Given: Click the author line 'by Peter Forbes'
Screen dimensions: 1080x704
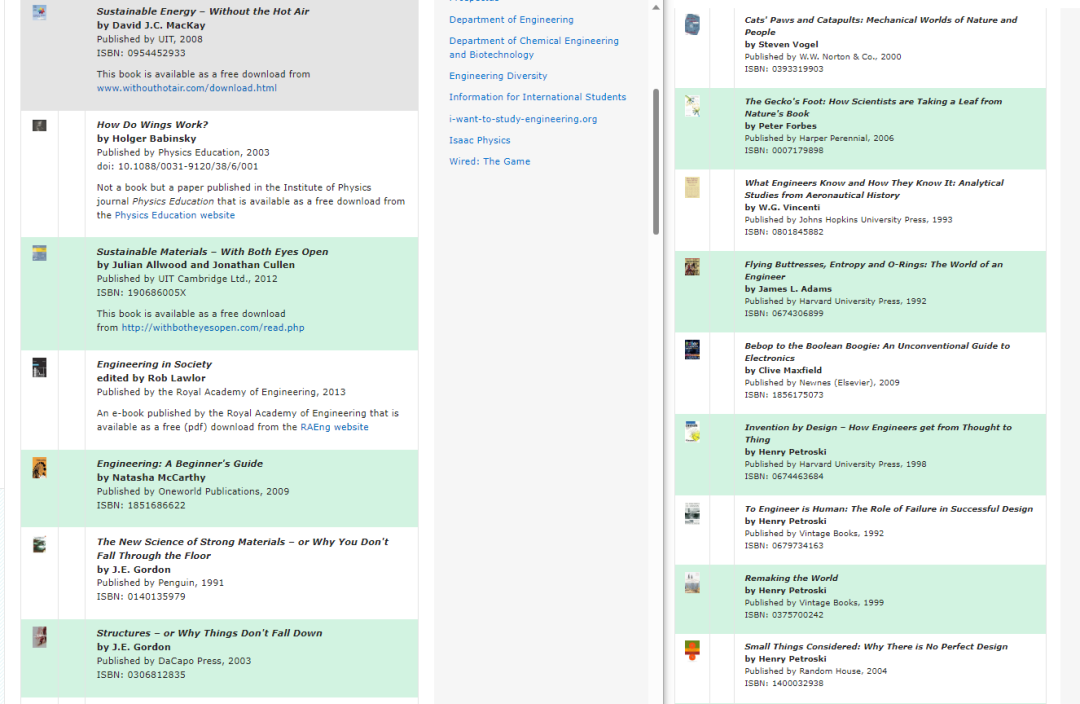Looking at the screenshot, I should pyautogui.click(x=780, y=126).
